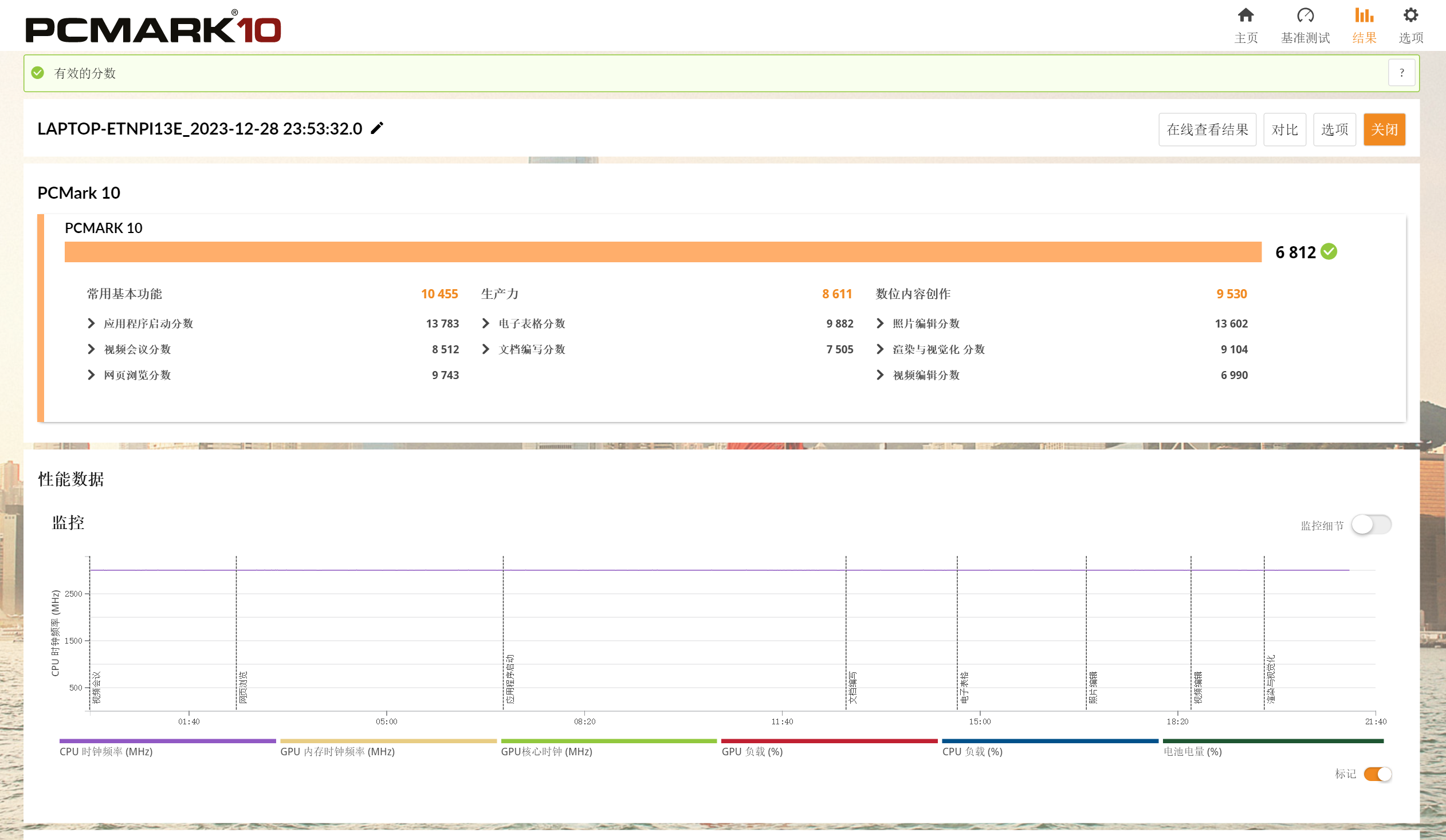
Task: Click the question mark help button
Action: tap(1401, 73)
